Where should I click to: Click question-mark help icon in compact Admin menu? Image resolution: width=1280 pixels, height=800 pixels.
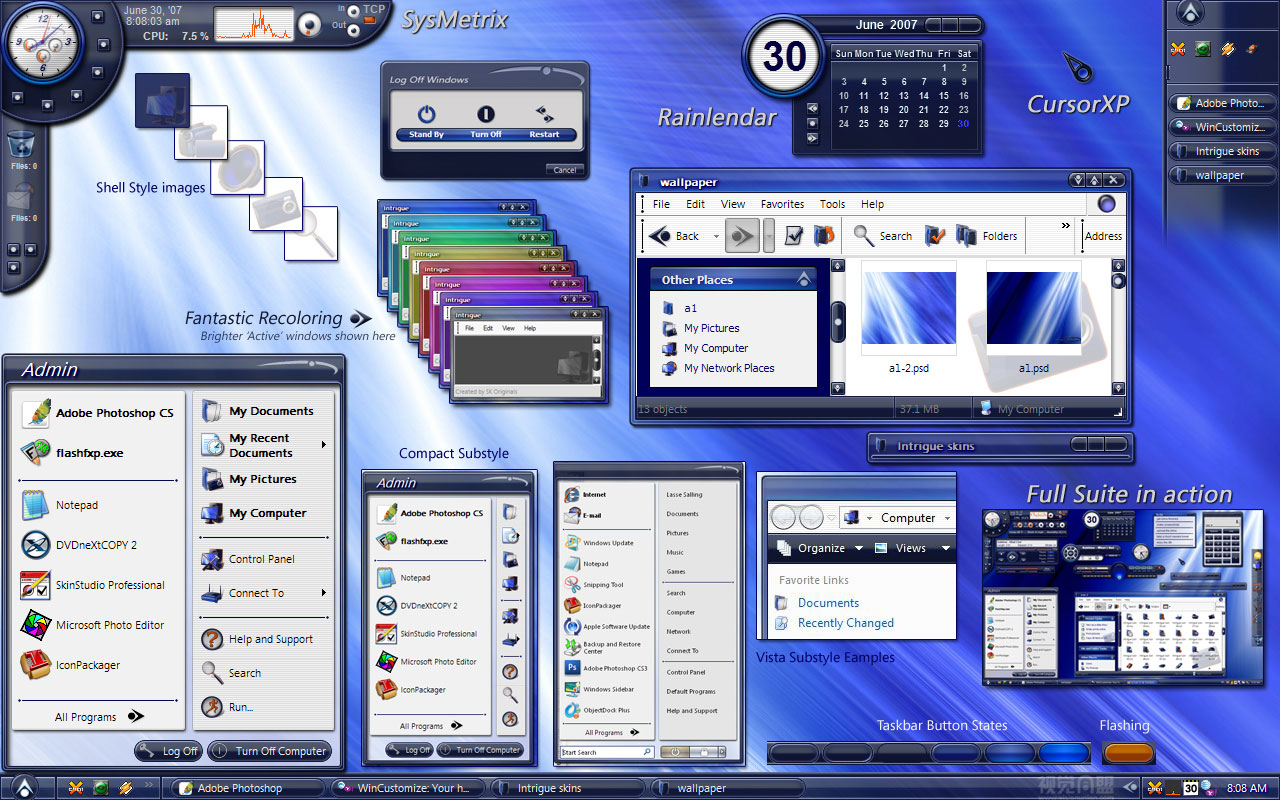pos(510,671)
